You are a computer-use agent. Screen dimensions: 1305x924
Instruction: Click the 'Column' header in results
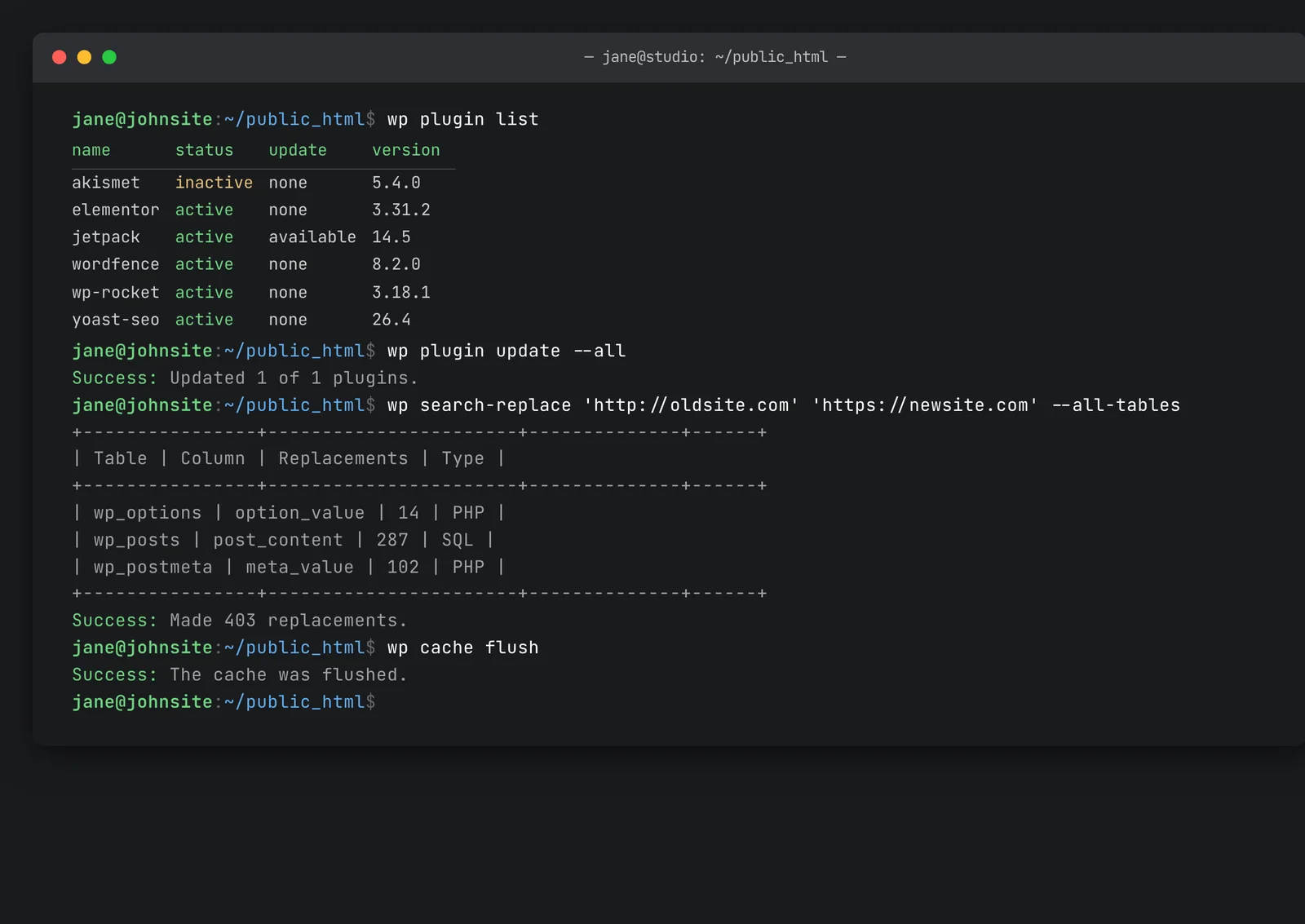pyautogui.click(x=213, y=458)
